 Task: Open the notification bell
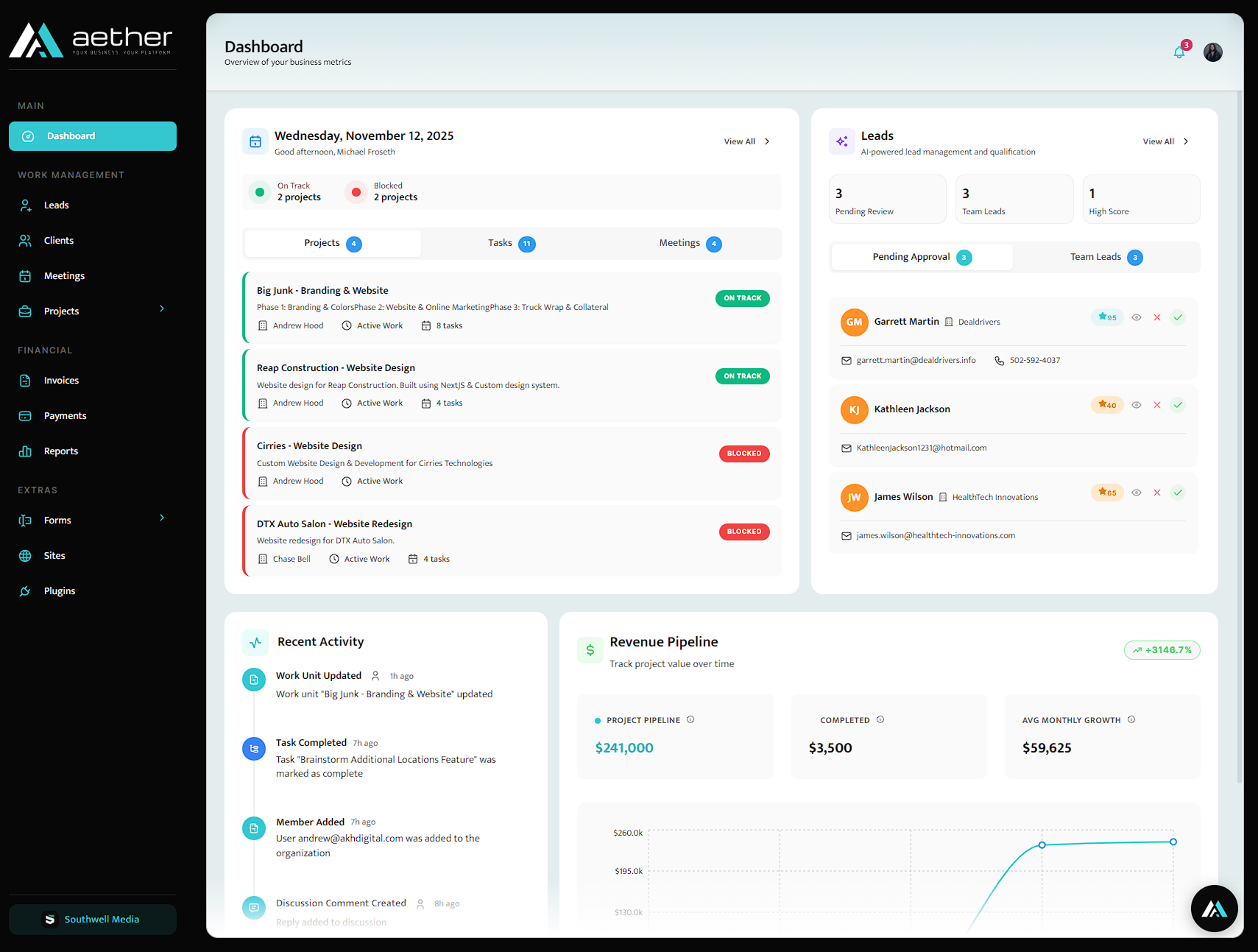click(1179, 52)
